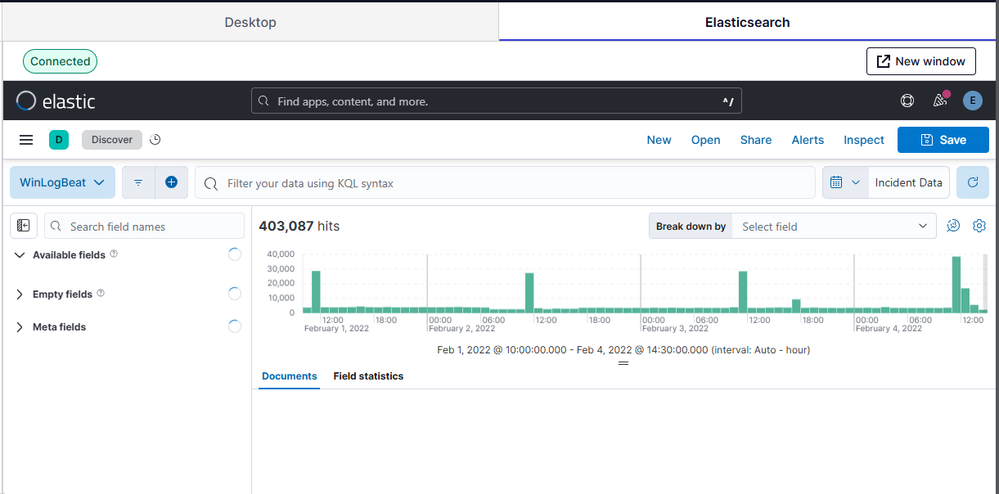Expand the Available fields section
999x494 pixels.
coord(20,255)
